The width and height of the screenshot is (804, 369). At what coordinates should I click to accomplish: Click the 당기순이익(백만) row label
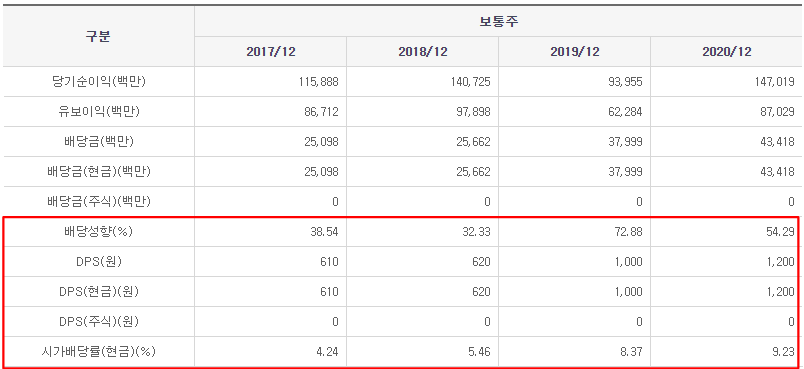coord(98,82)
